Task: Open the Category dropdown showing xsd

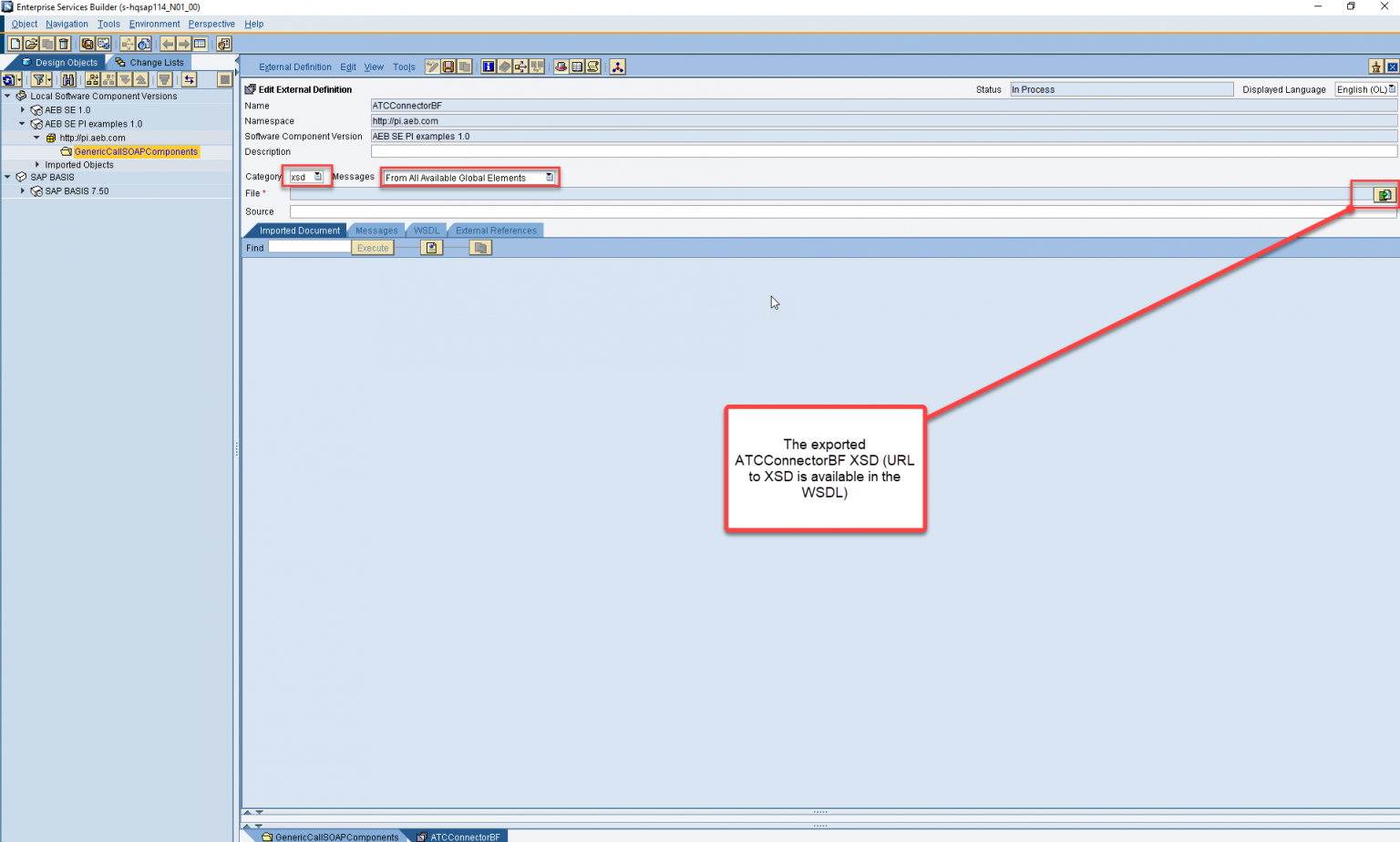Action: point(316,176)
